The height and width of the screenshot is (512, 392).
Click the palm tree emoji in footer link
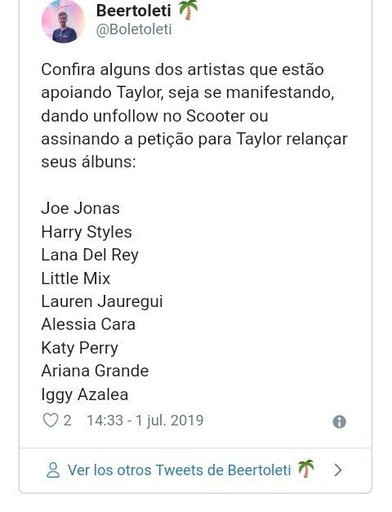(306, 469)
